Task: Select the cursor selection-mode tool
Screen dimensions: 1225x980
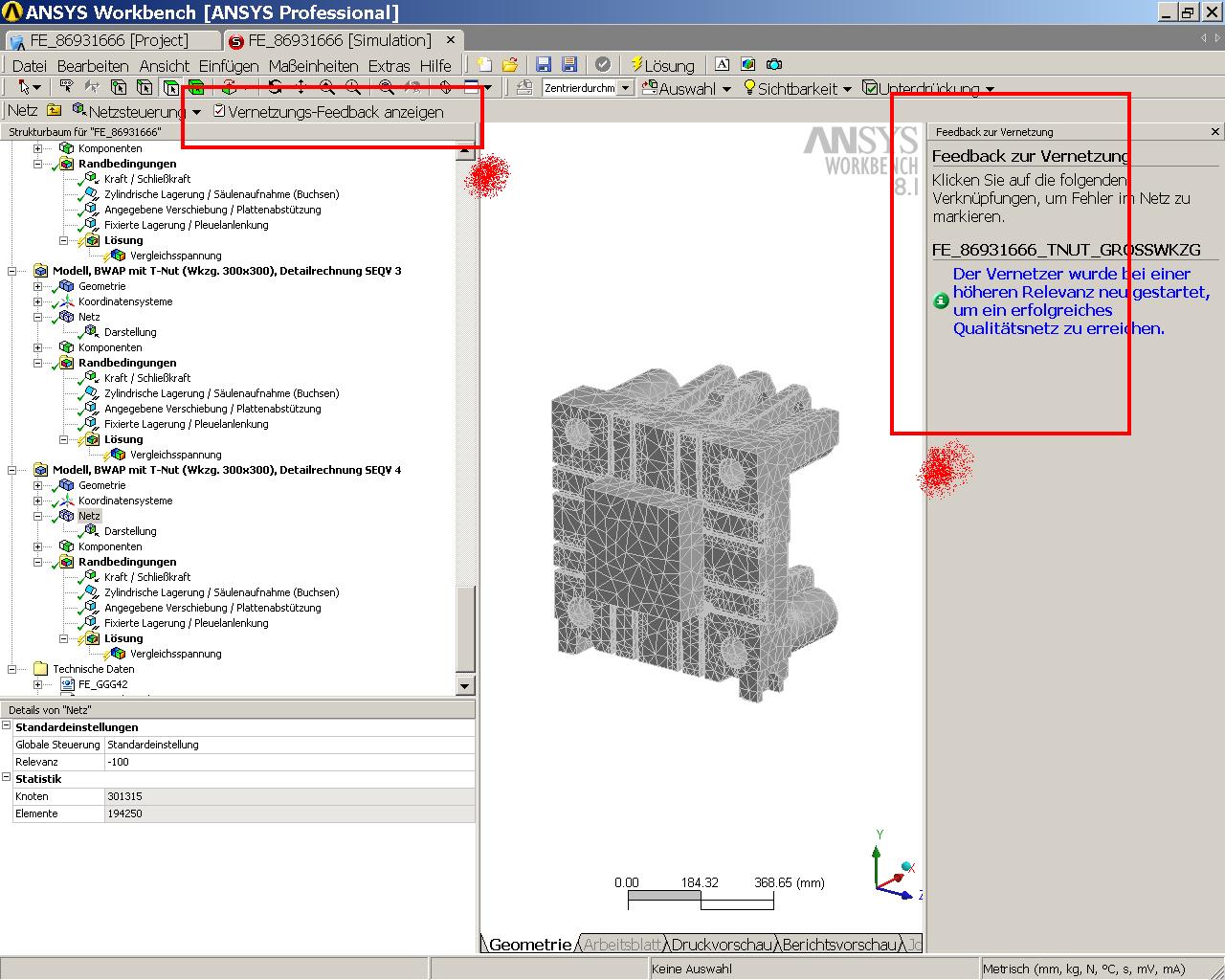Action: point(24,87)
